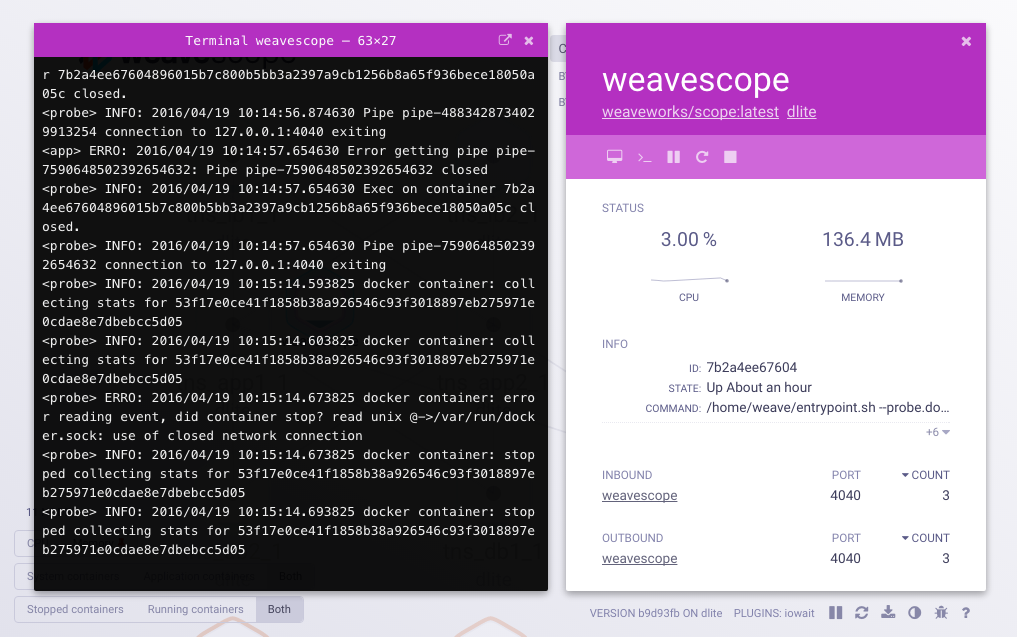Open the weaveworks/scope:latest image link
The width and height of the screenshot is (1017, 637).
689,112
